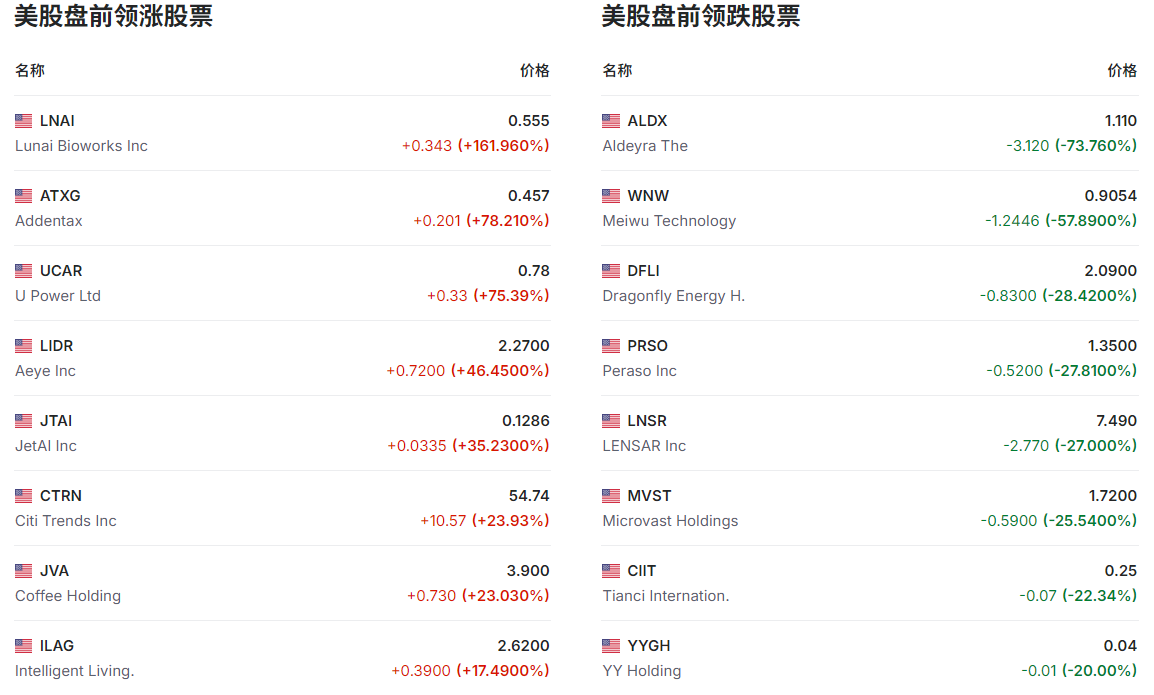Open the LIDR ticker link

[x=56, y=346]
